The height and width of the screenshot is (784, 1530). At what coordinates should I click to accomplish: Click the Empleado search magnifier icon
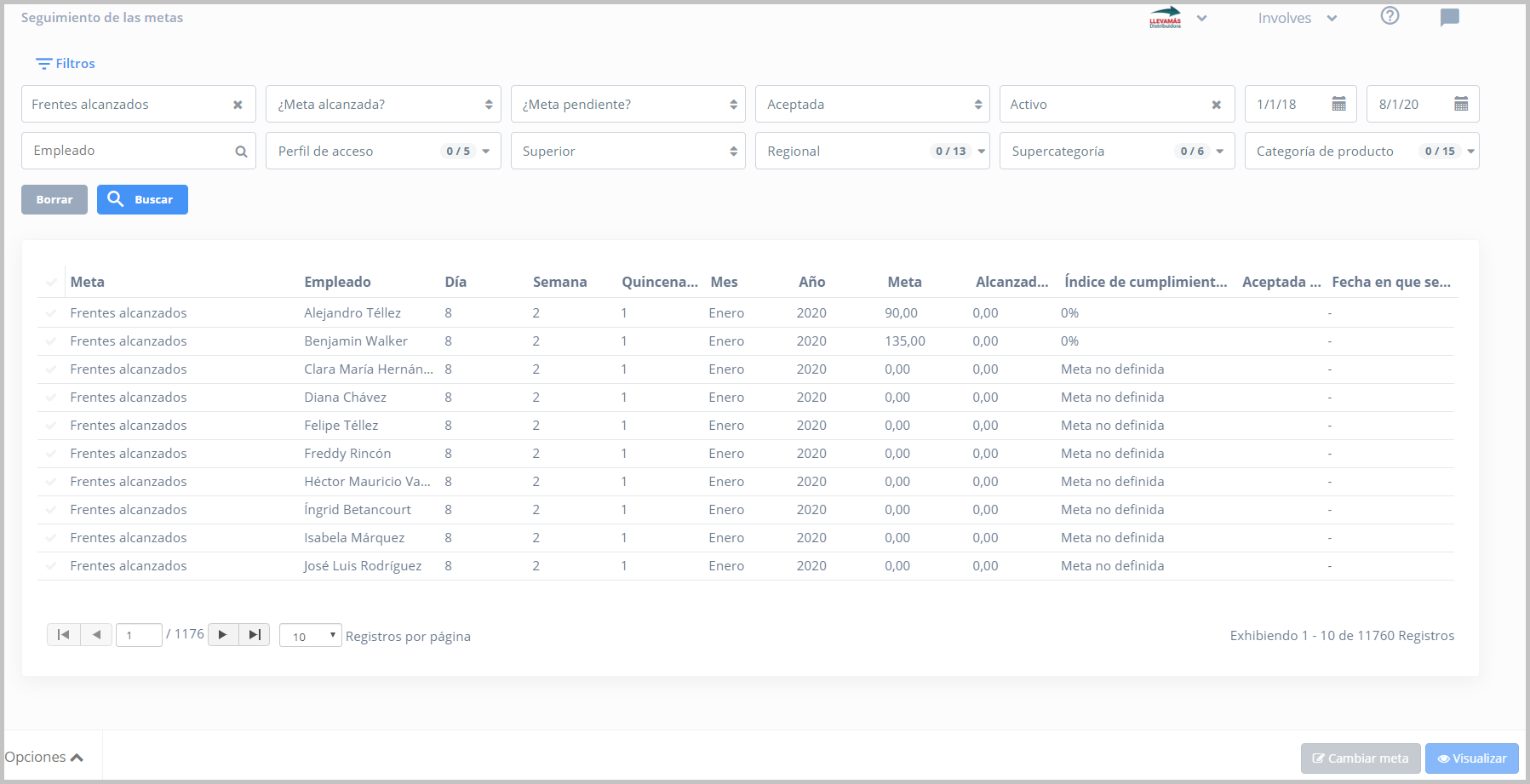(x=241, y=152)
